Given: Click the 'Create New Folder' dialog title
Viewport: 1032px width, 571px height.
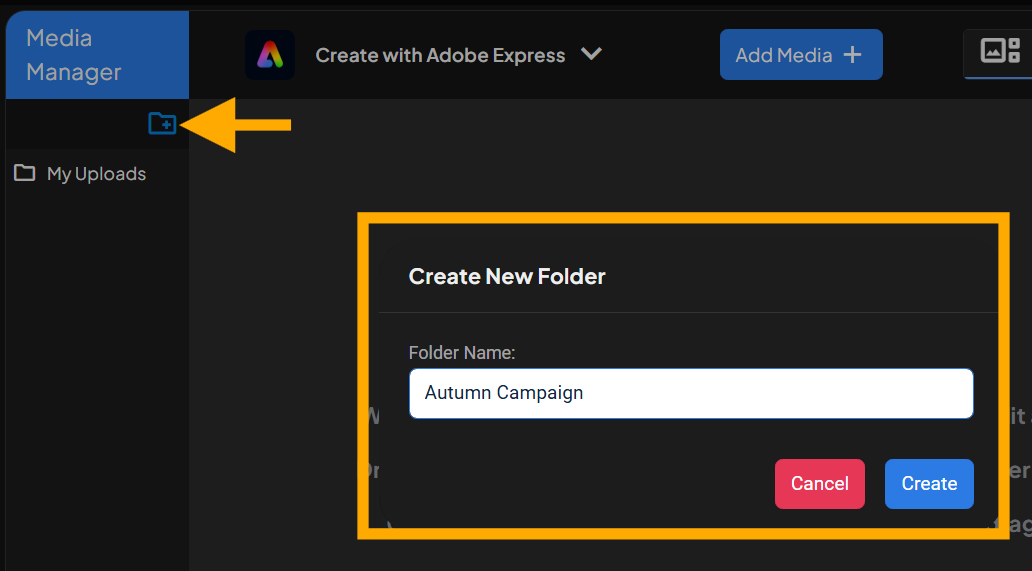Looking at the screenshot, I should click(507, 276).
